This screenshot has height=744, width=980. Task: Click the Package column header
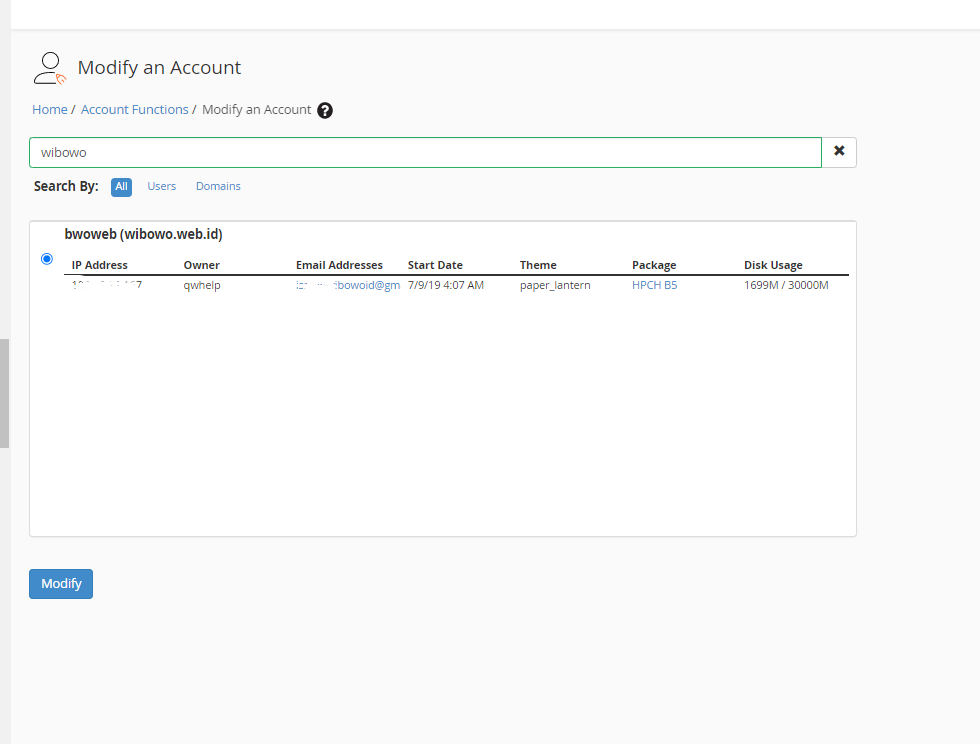click(654, 265)
